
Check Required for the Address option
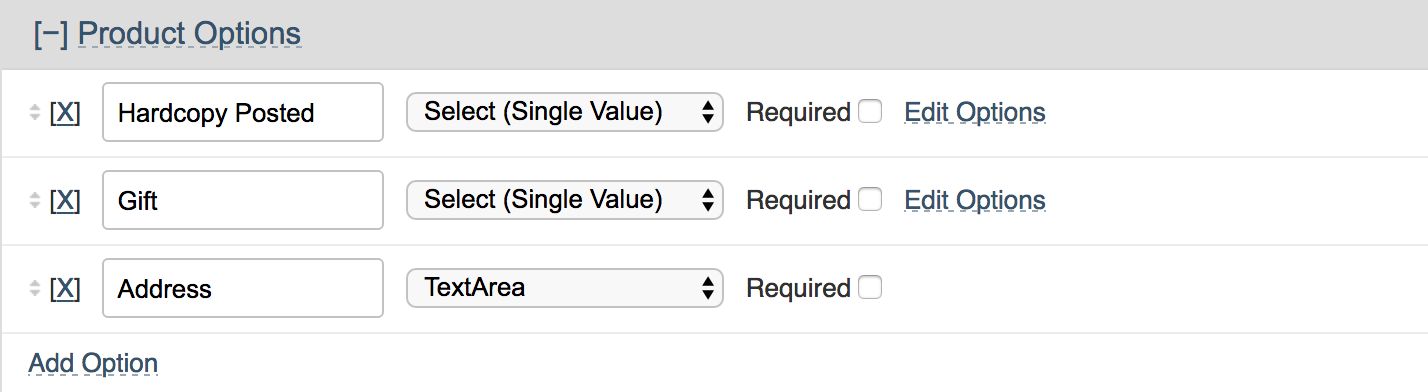point(870,288)
